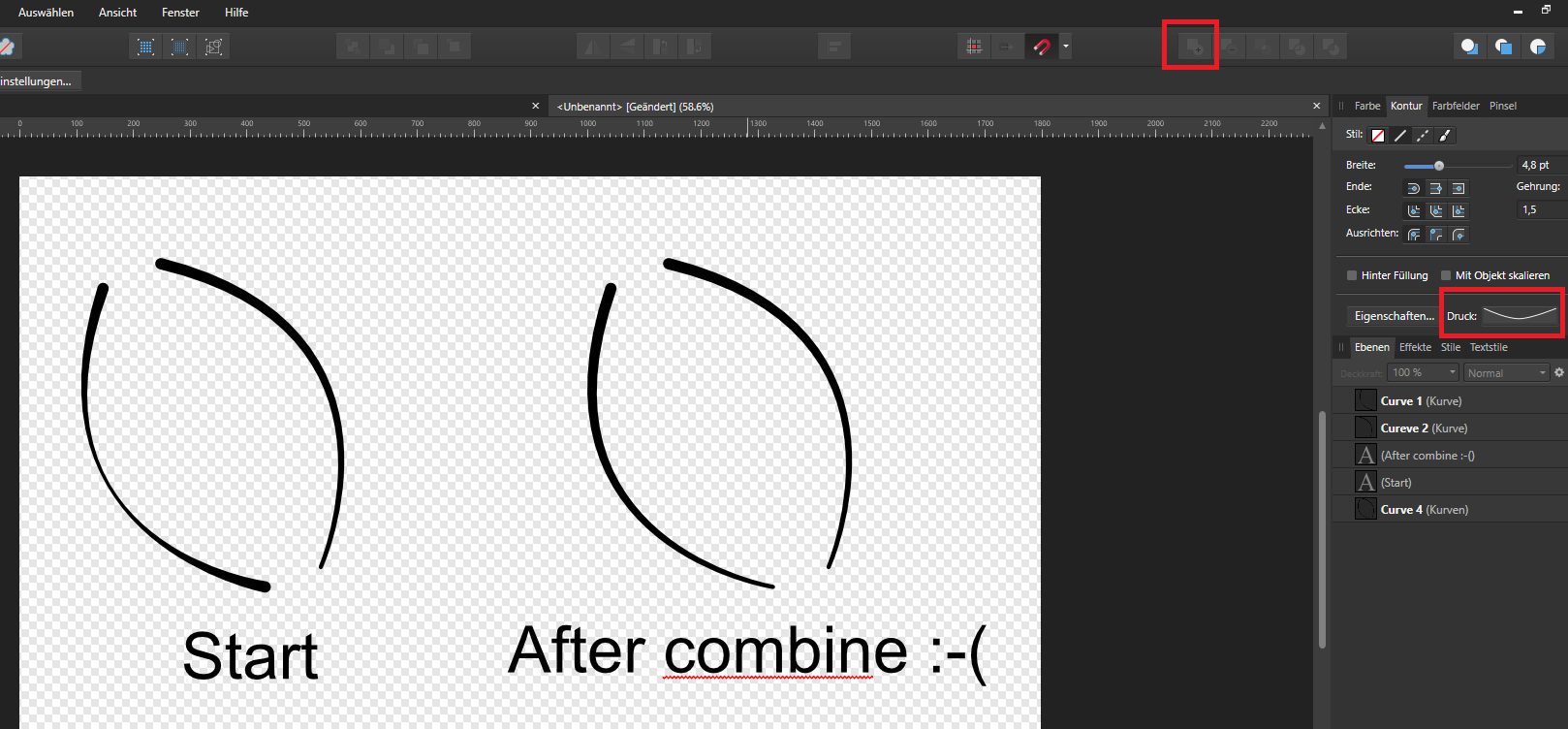The width and height of the screenshot is (1568, 729).
Task: Align stroke inside option
Action: (x=1436, y=235)
